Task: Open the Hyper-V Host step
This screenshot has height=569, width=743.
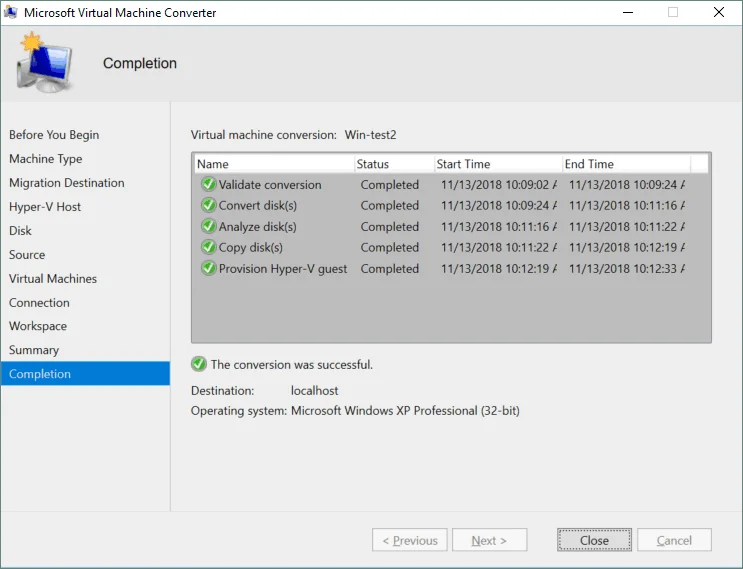Action: 45,207
